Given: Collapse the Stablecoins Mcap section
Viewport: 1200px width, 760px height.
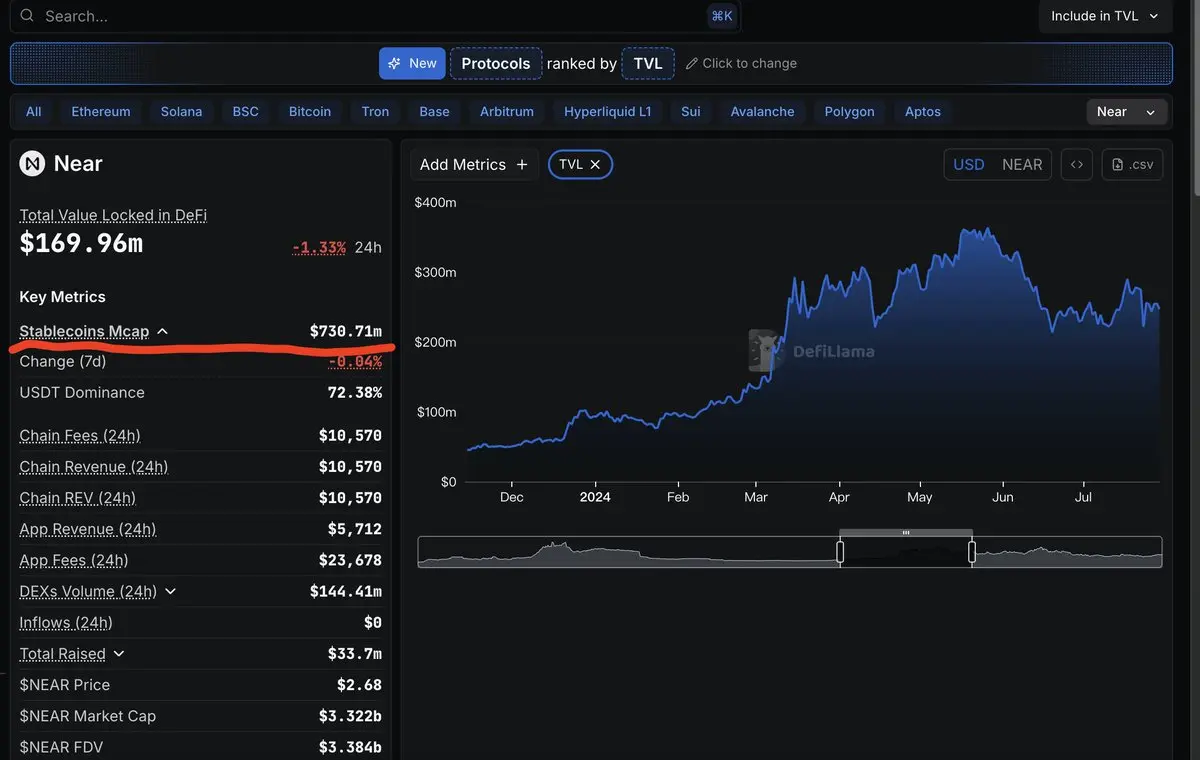Looking at the screenshot, I should (163, 331).
